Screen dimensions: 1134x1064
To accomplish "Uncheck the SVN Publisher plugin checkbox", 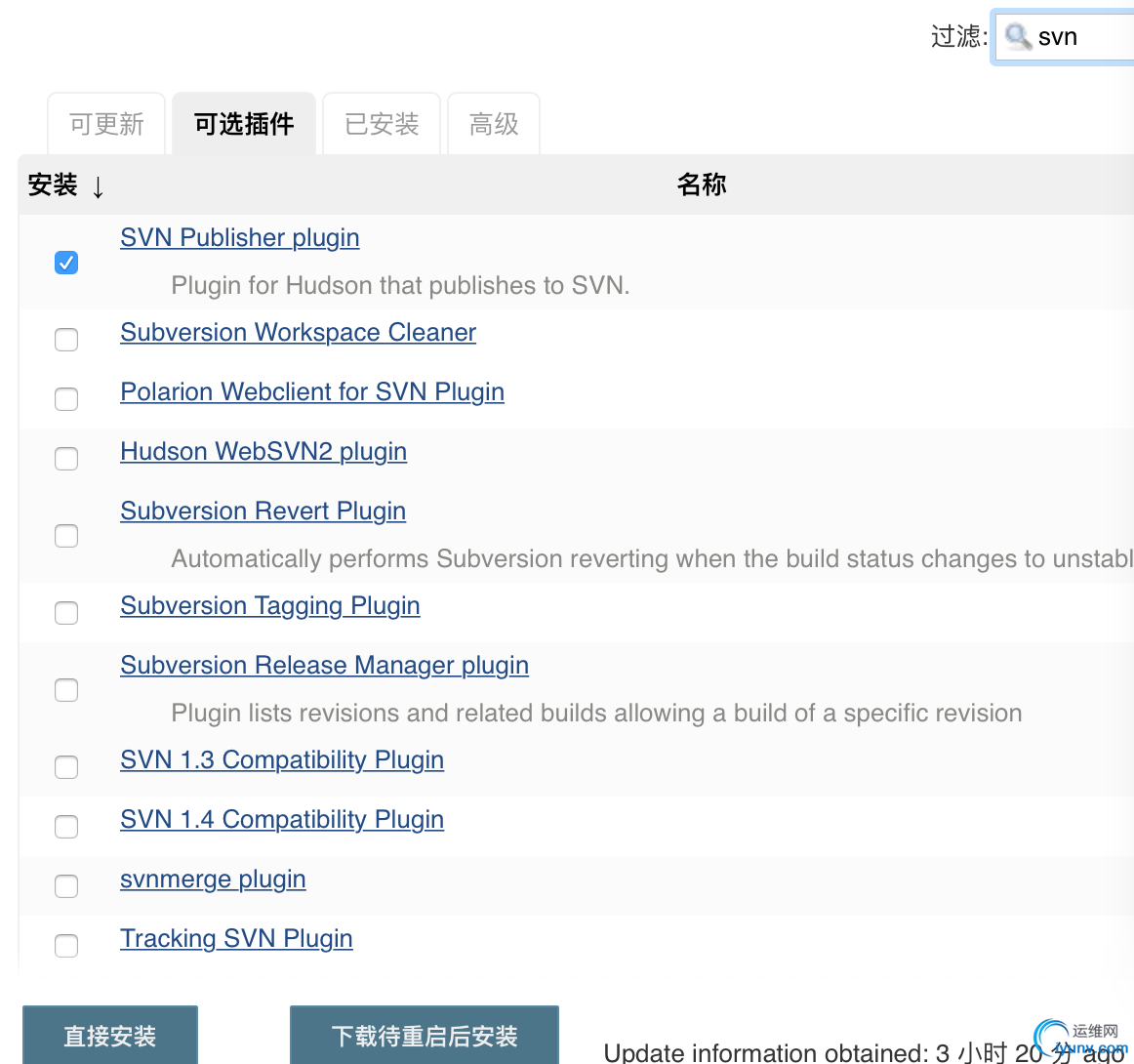I will [x=66, y=263].
